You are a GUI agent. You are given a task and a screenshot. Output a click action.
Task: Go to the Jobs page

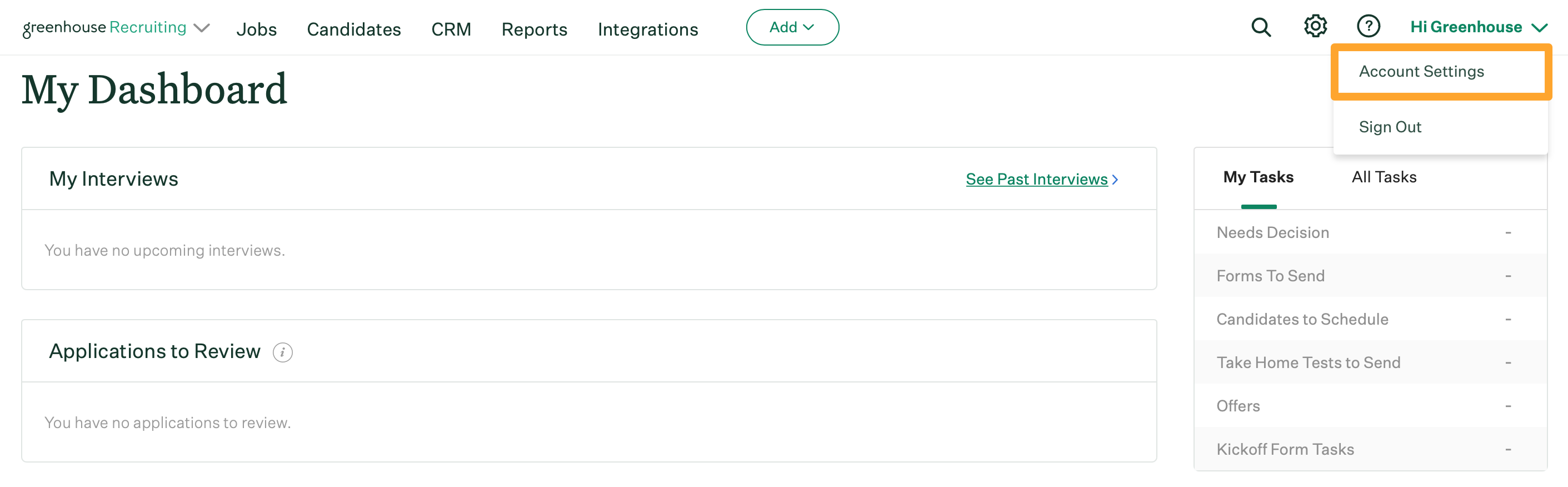(256, 29)
